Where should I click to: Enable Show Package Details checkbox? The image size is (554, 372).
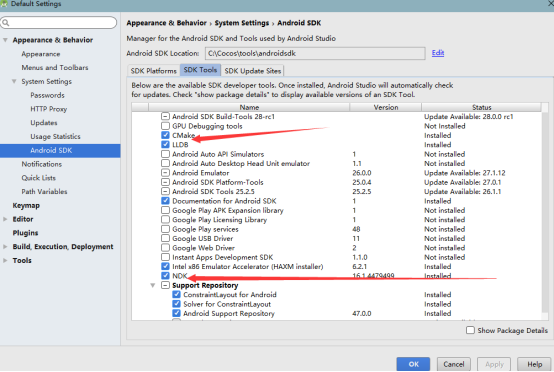(470, 330)
